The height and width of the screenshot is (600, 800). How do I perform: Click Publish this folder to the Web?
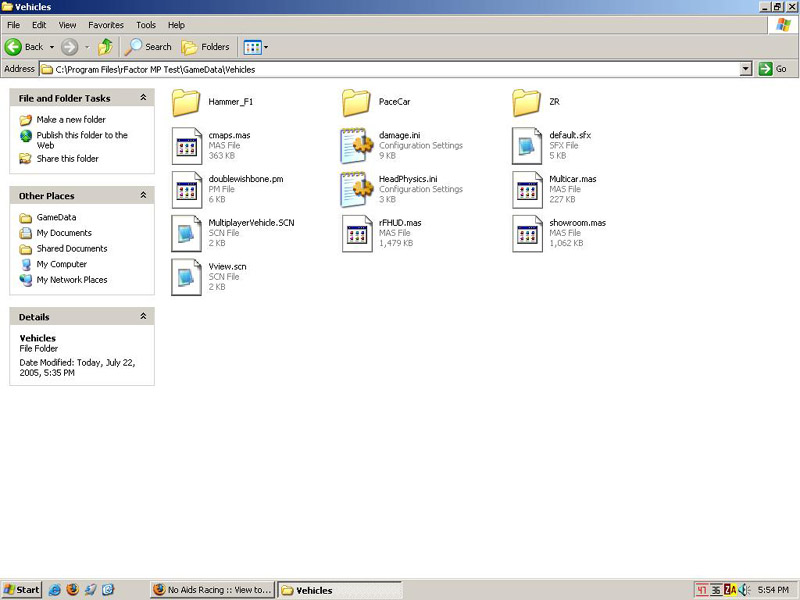click(x=82, y=140)
